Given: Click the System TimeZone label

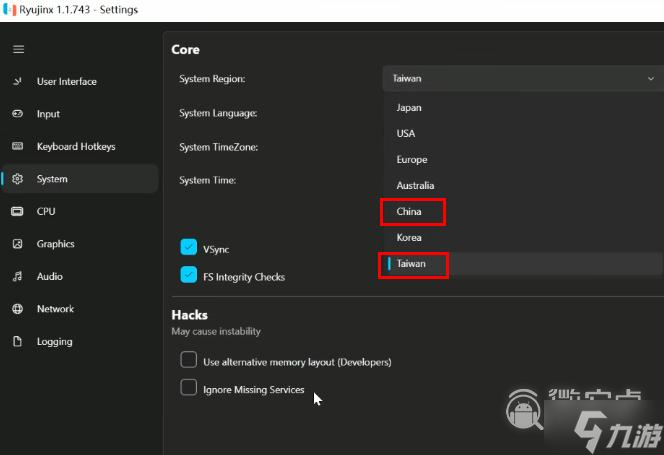Looking at the screenshot, I should pos(219,147).
